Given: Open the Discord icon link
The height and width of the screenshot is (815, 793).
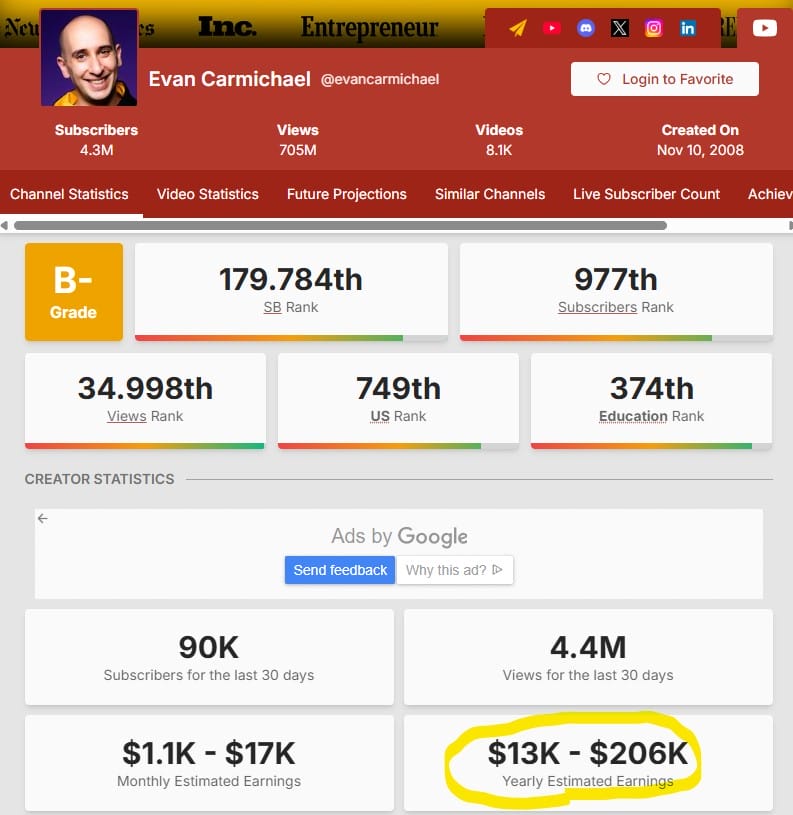Looking at the screenshot, I should click(x=586, y=28).
